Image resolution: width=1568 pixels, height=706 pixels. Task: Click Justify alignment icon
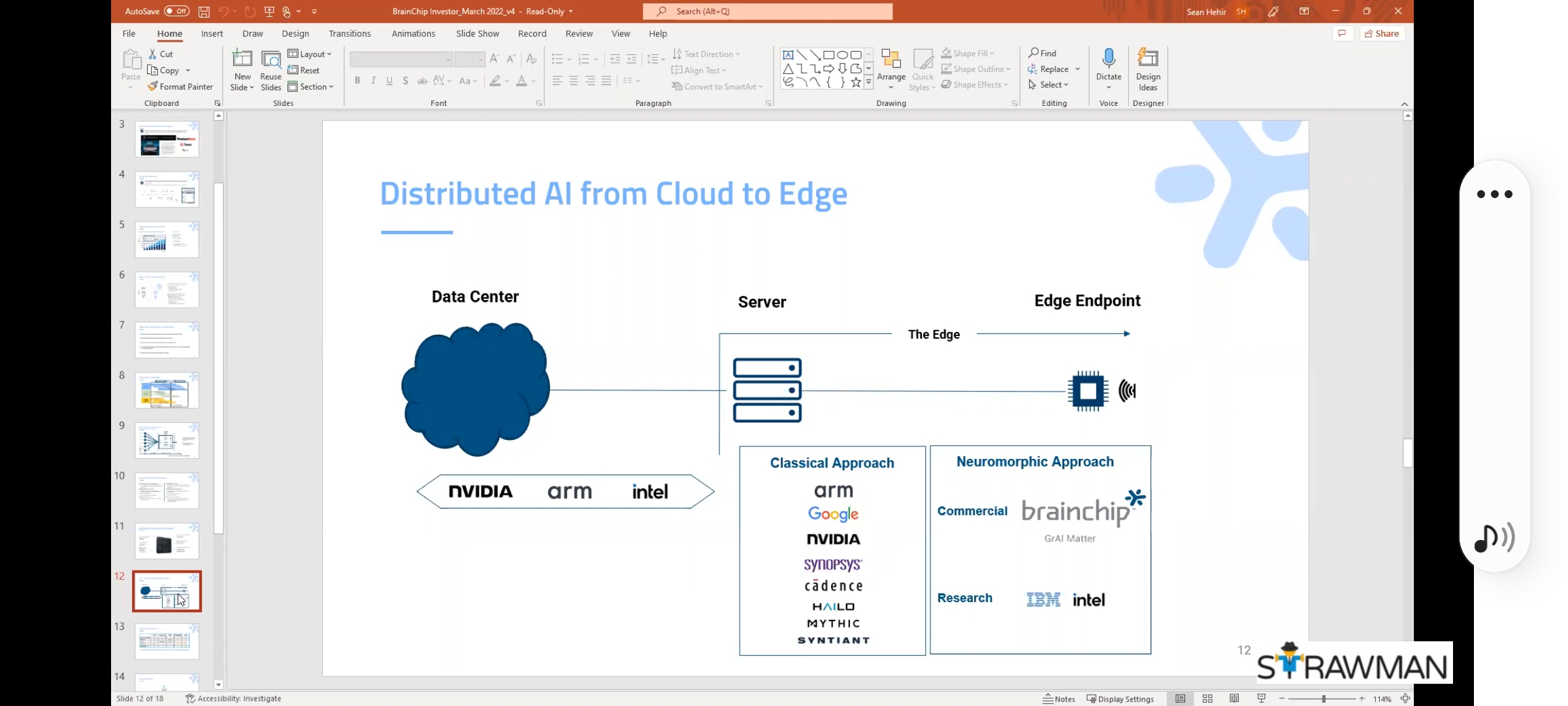pyautogui.click(x=606, y=80)
